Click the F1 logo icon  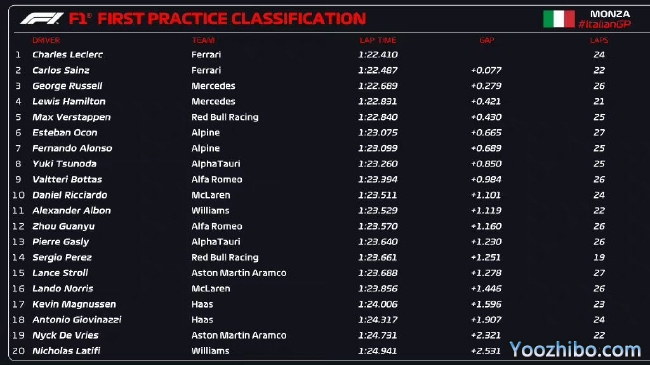pos(42,18)
